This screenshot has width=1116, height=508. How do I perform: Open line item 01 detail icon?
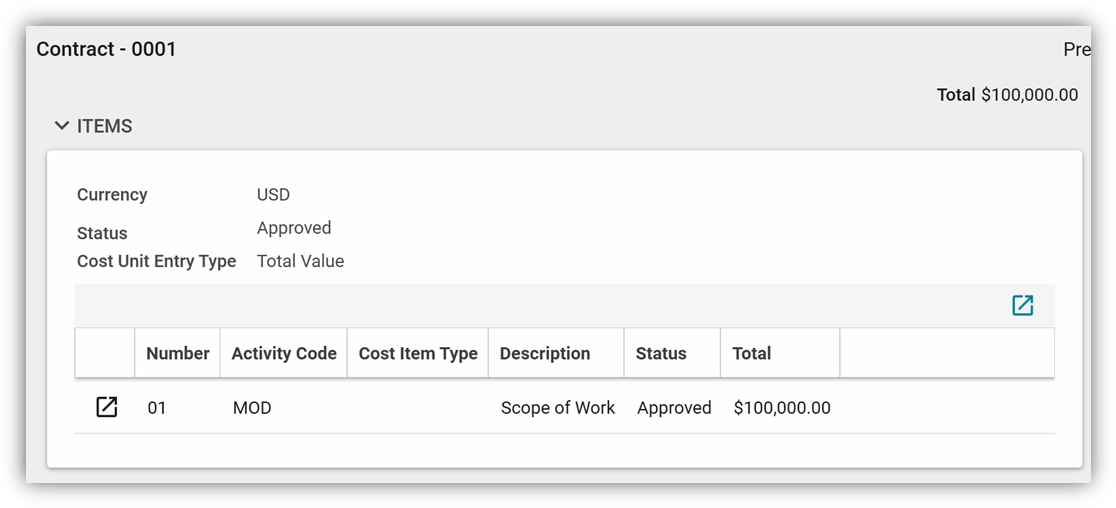tap(106, 407)
